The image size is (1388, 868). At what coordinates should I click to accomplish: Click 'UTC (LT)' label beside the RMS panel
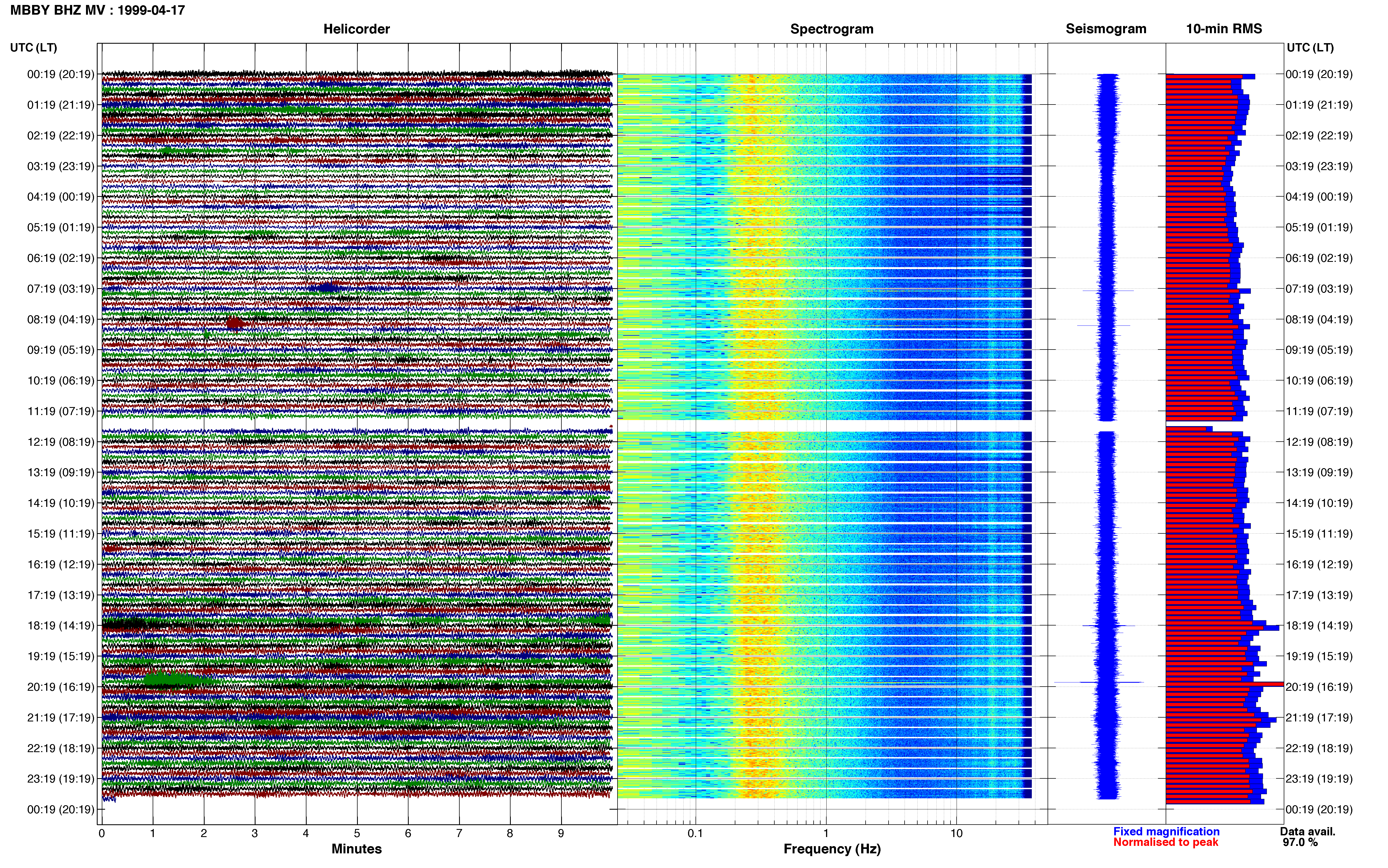pyautogui.click(x=1310, y=48)
